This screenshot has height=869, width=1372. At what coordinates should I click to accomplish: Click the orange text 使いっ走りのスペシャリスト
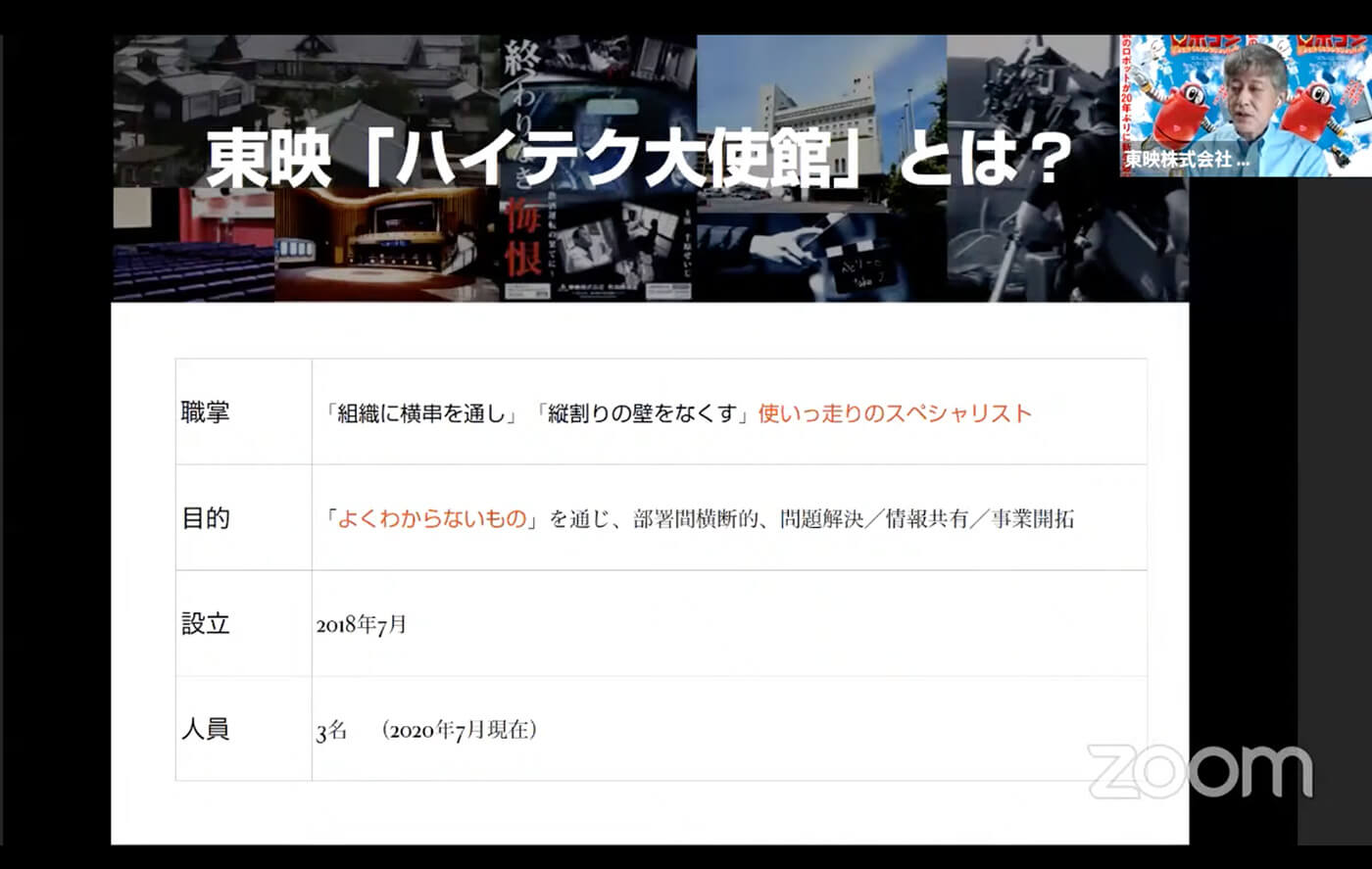click(x=895, y=413)
